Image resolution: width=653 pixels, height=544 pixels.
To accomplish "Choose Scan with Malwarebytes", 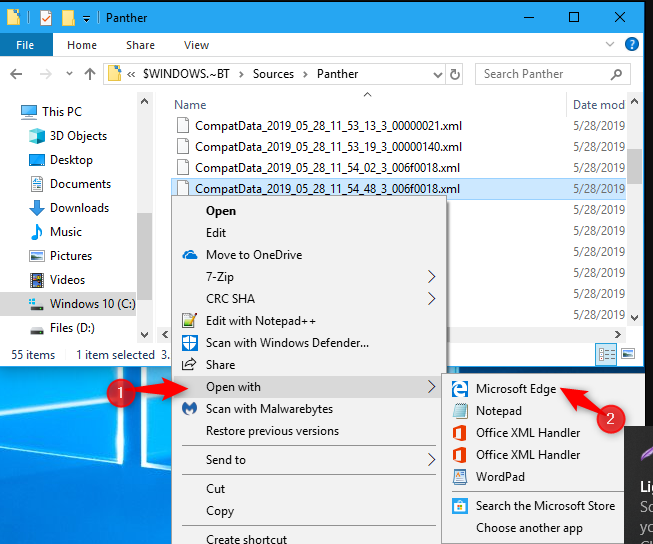I will pyautogui.click(x=309, y=409).
